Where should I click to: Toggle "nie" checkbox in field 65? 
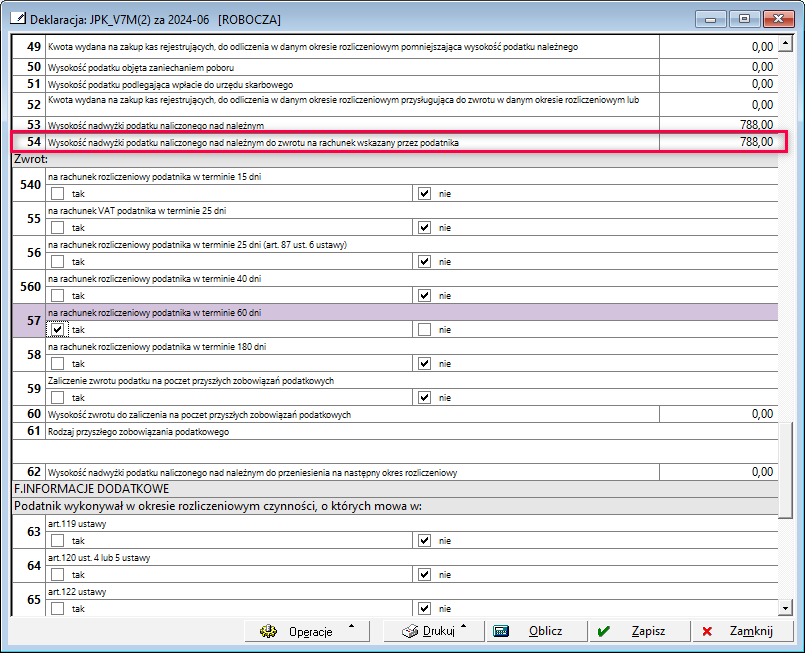[x=425, y=609]
